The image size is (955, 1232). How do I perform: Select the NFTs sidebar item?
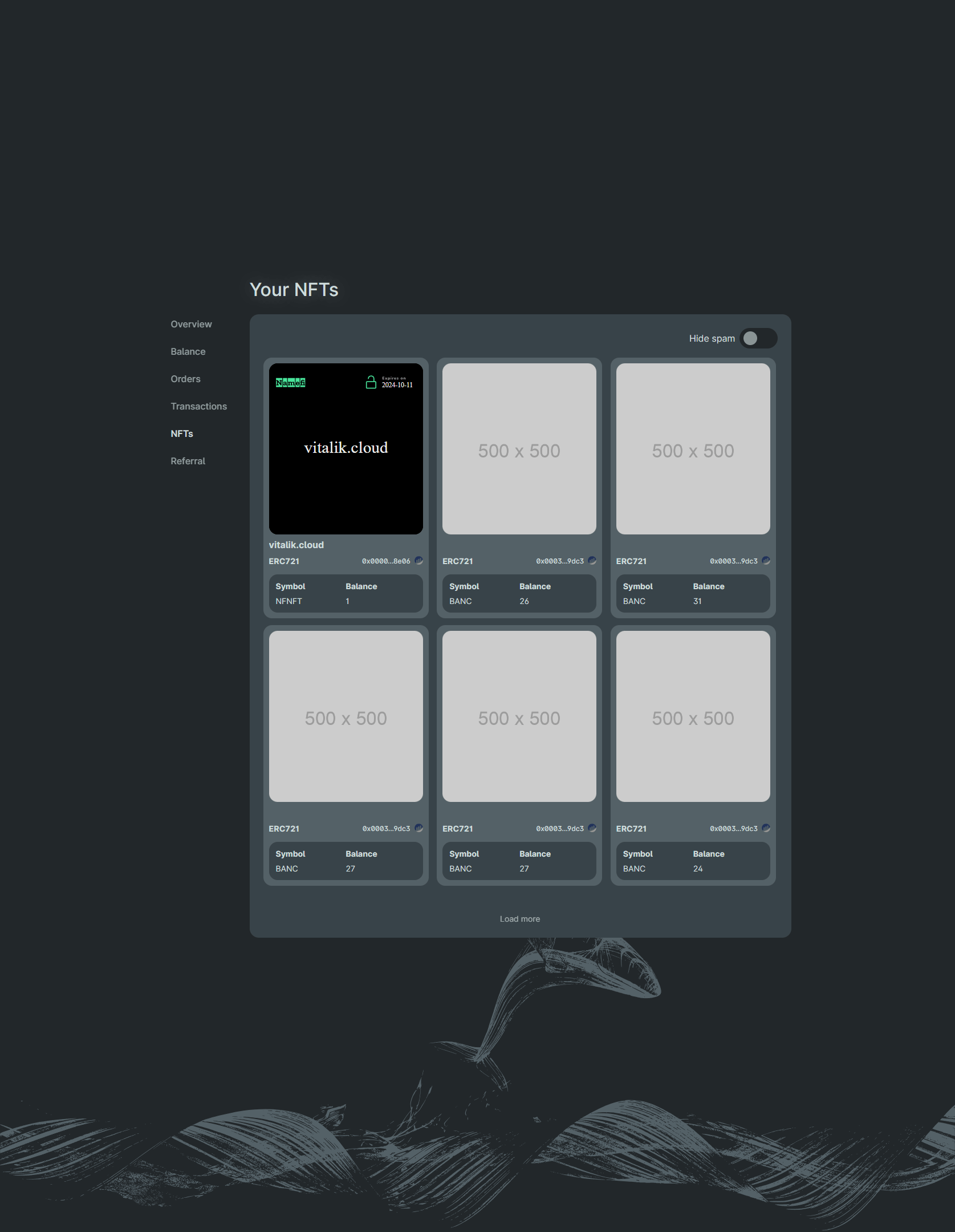coord(182,433)
